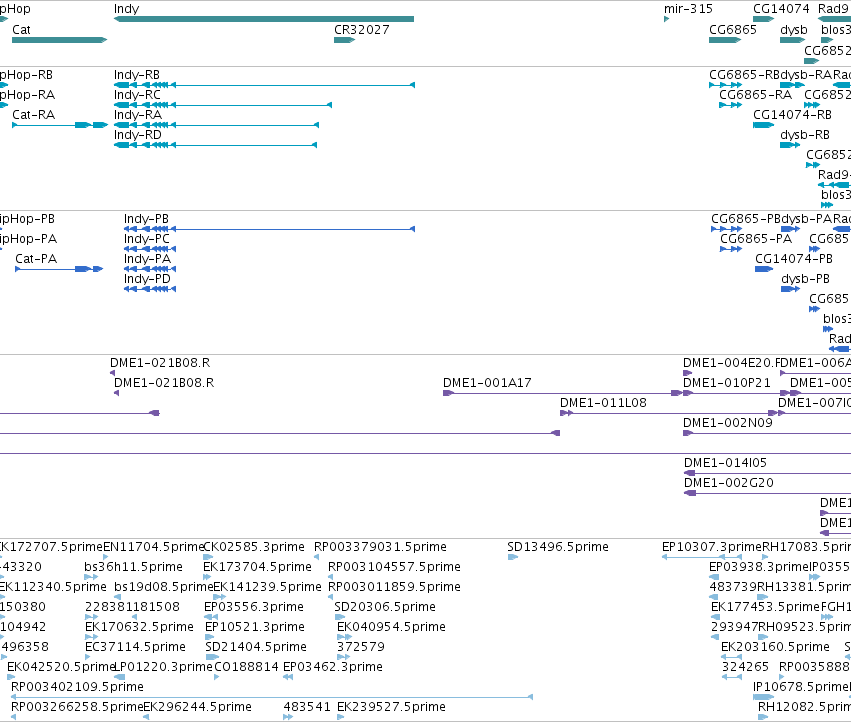
Task: Select the EK173704.5prime EST label
Action: [x=257, y=567]
